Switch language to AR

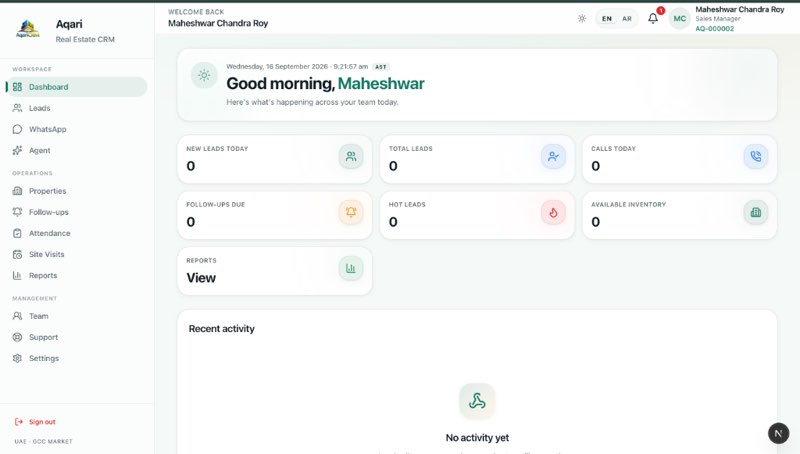point(627,18)
